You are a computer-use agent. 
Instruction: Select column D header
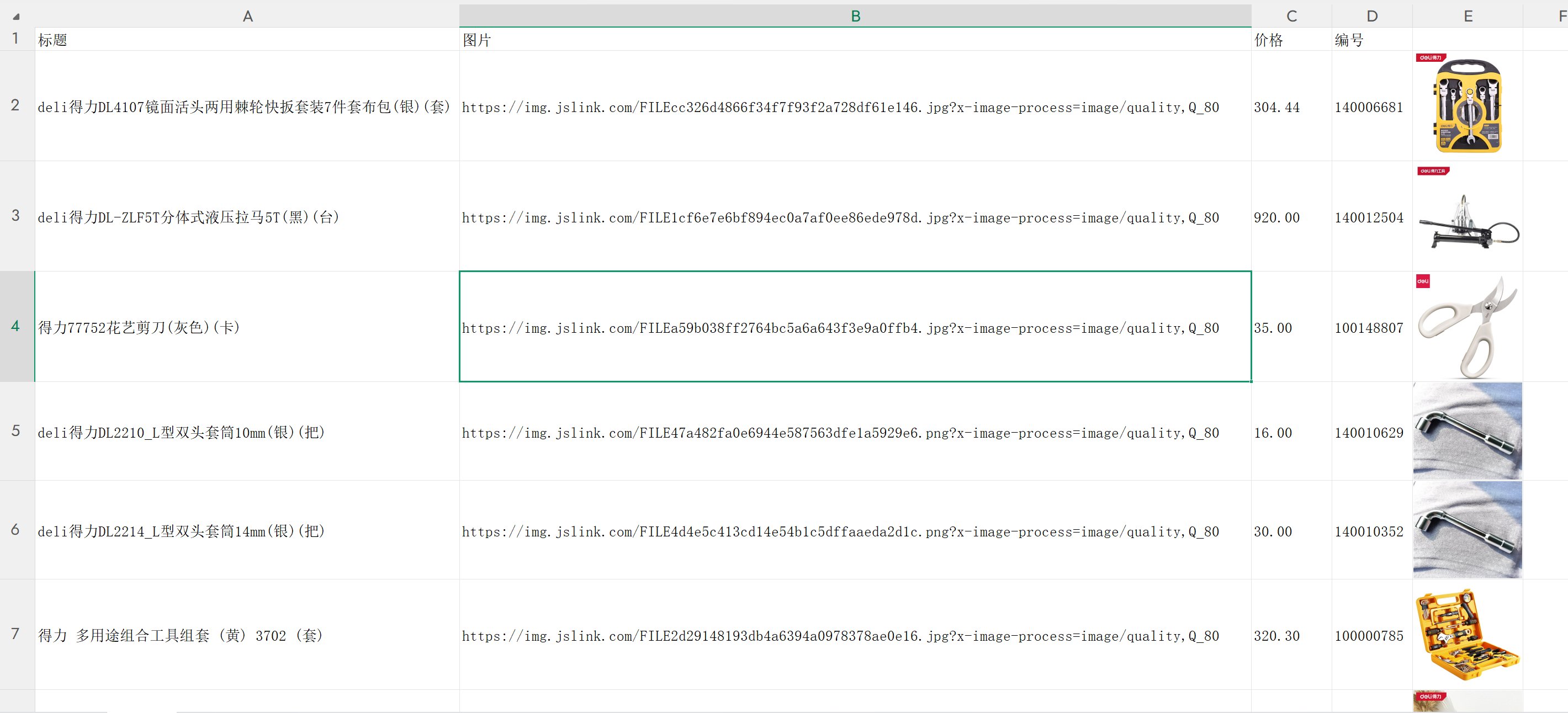click(1371, 16)
